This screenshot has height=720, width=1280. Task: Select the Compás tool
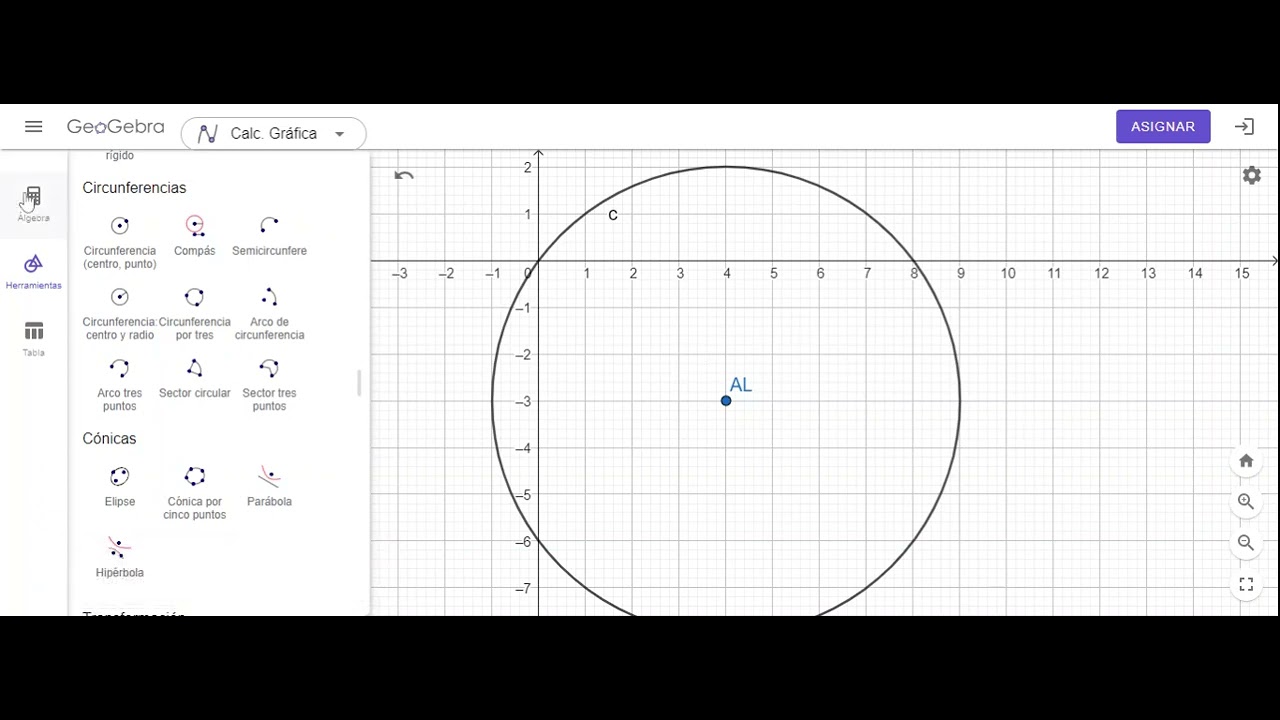click(x=195, y=237)
